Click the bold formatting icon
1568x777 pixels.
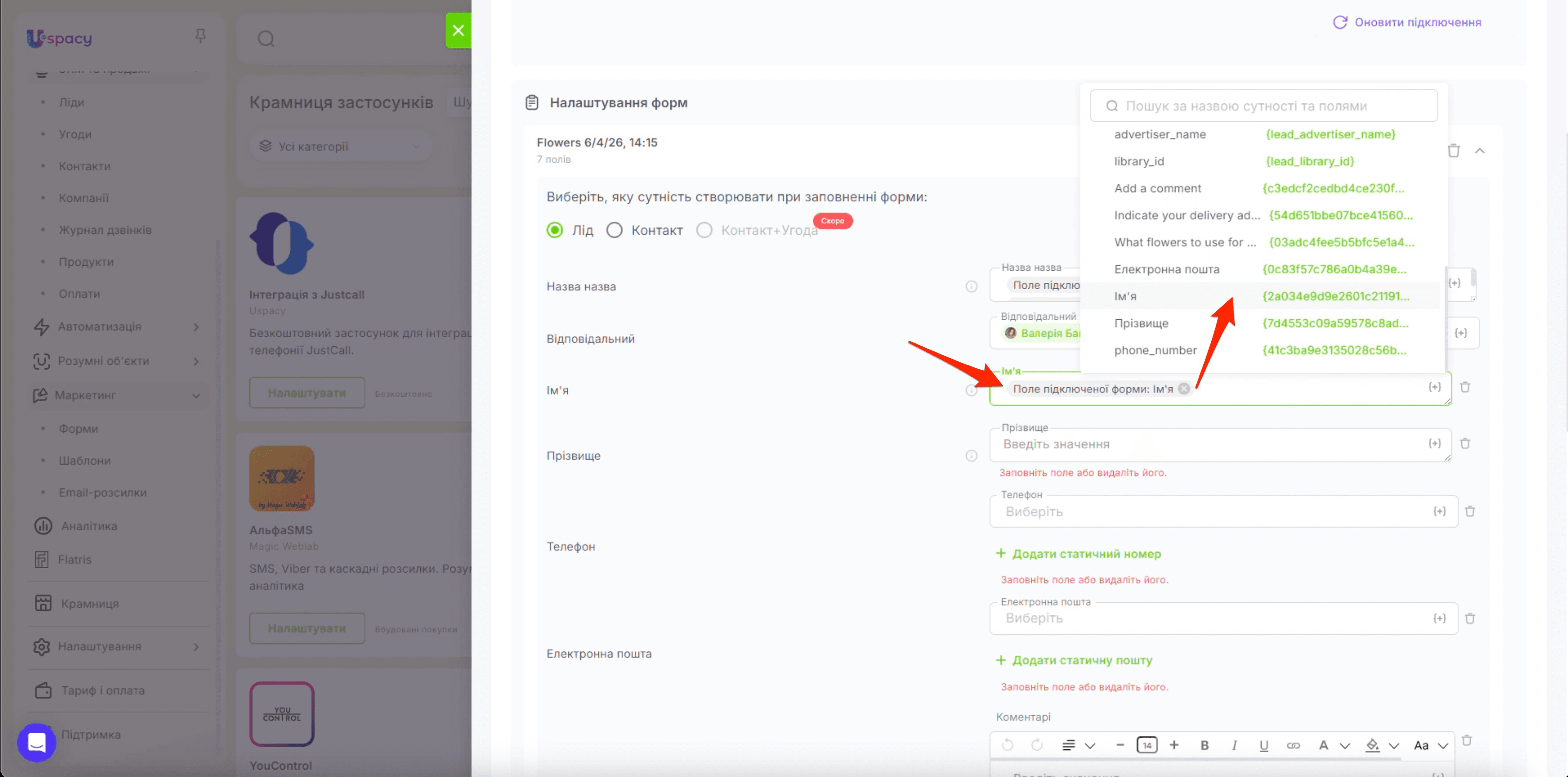[x=1204, y=745]
